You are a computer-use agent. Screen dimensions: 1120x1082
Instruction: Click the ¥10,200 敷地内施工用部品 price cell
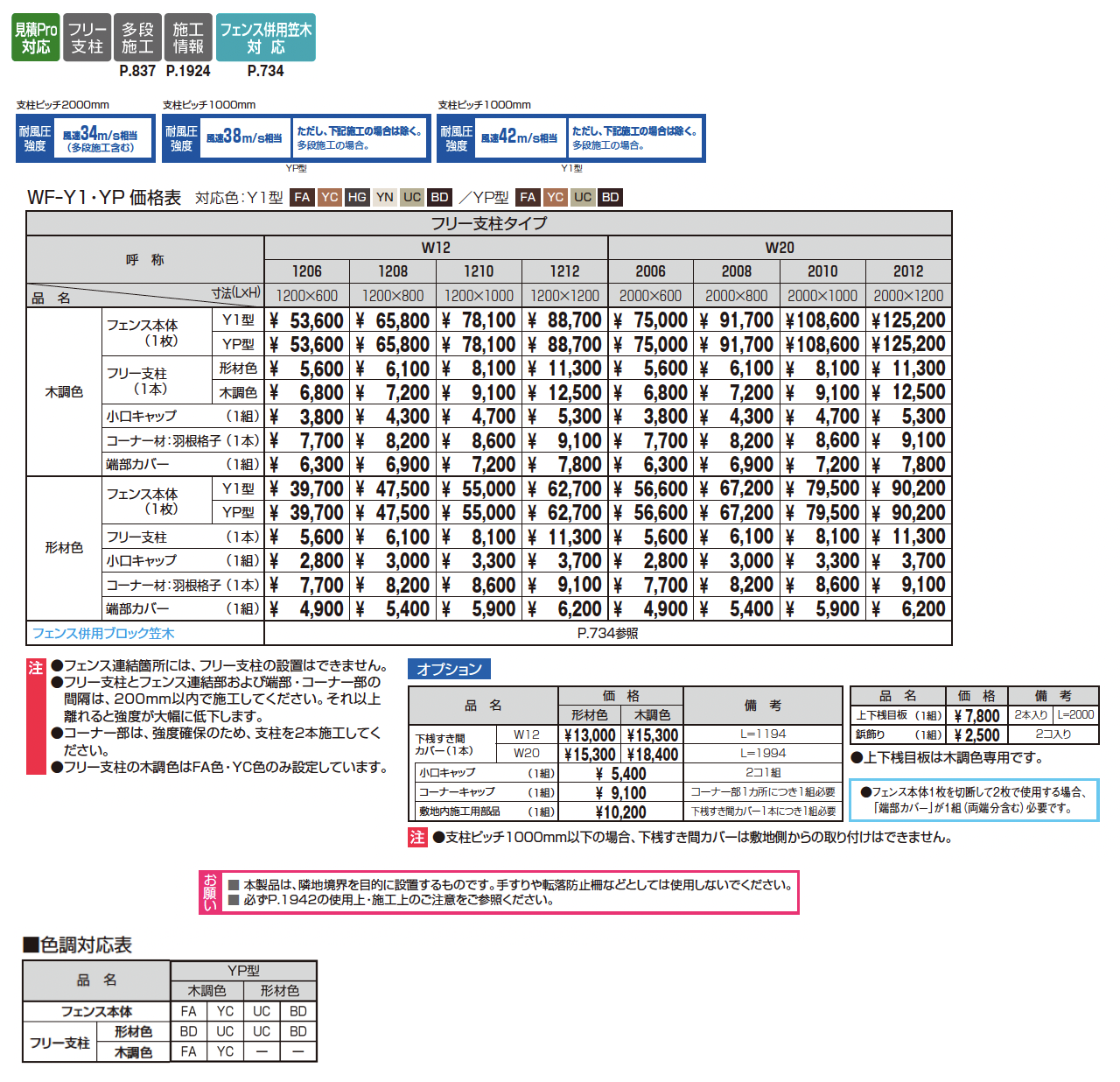(x=620, y=812)
